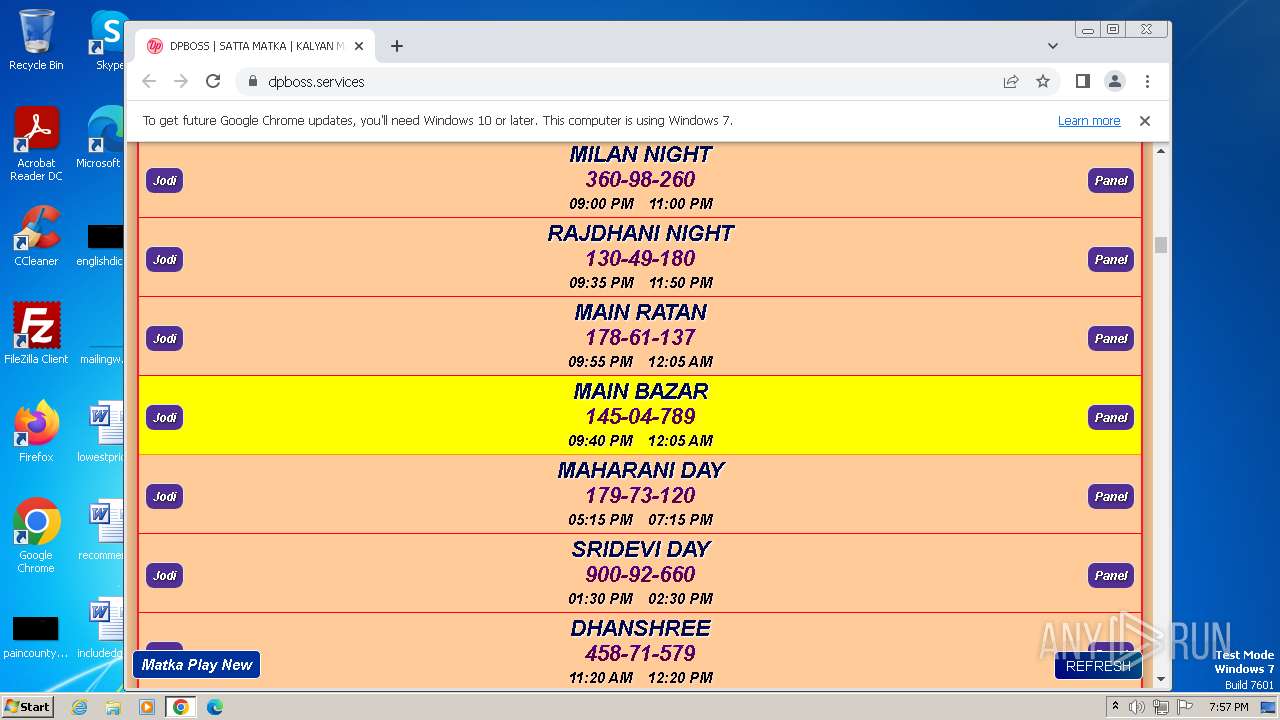Open Panel chart for Maharani Day

pyautogui.click(x=1111, y=496)
